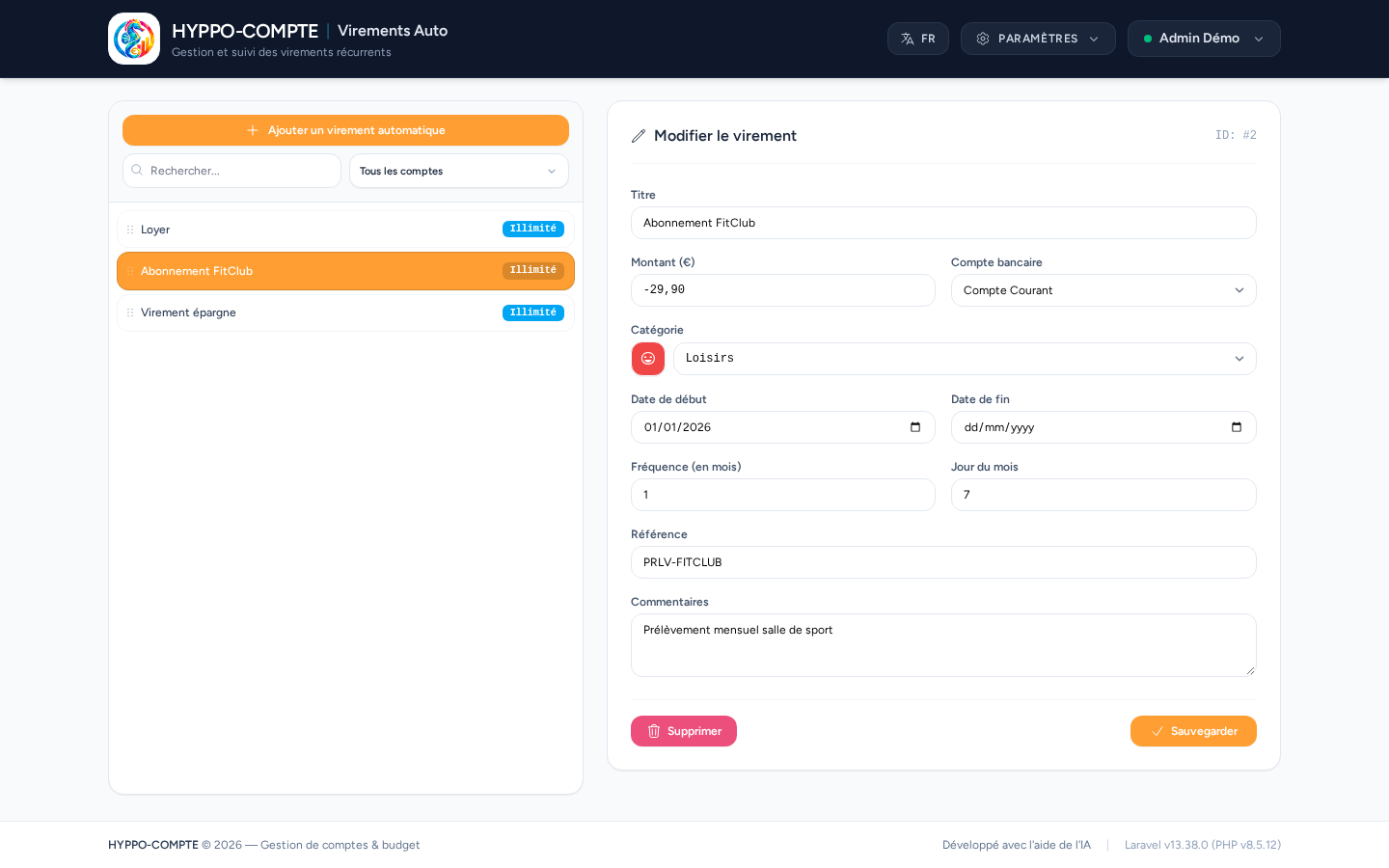Click the drag handle on the Loyer row
The height and width of the screenshot is (868, 1389).
click(130, 230)
